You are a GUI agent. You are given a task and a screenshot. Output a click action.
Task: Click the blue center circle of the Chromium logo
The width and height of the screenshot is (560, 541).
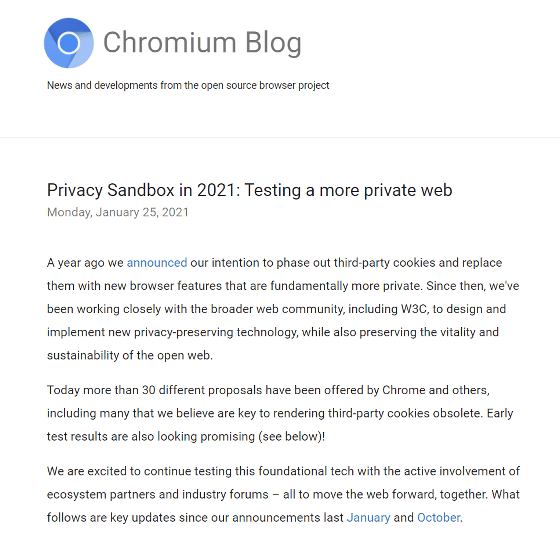pos(68,43)
